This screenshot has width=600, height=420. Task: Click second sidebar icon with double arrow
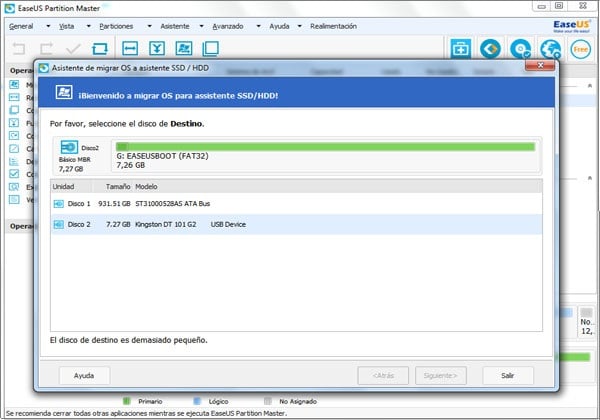coord(14,97)
